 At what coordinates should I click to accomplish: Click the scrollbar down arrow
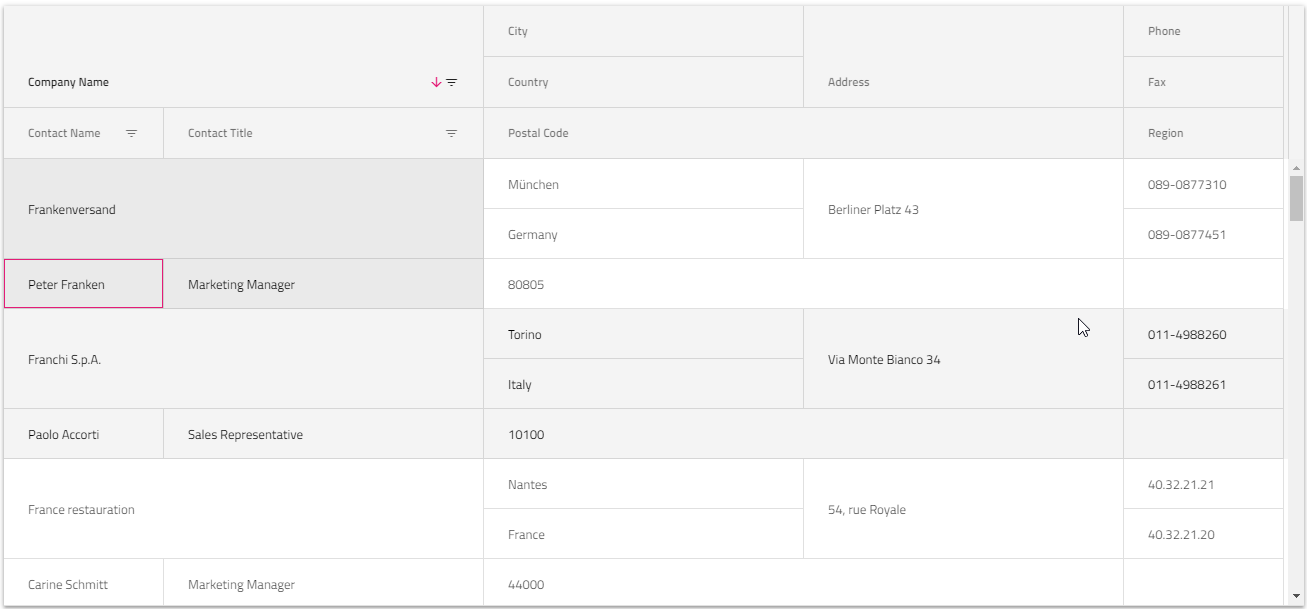pyautogui.click(x=1296, y=596)
